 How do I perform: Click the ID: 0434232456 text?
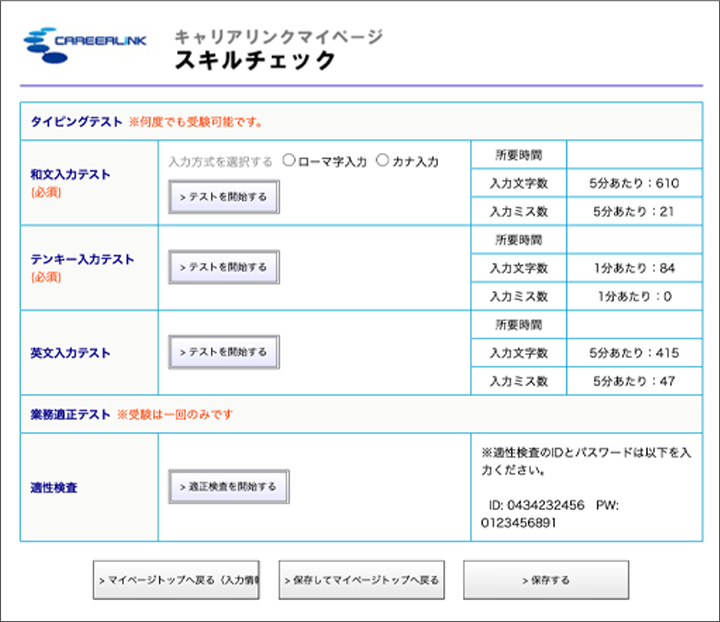tap(536, 505)
